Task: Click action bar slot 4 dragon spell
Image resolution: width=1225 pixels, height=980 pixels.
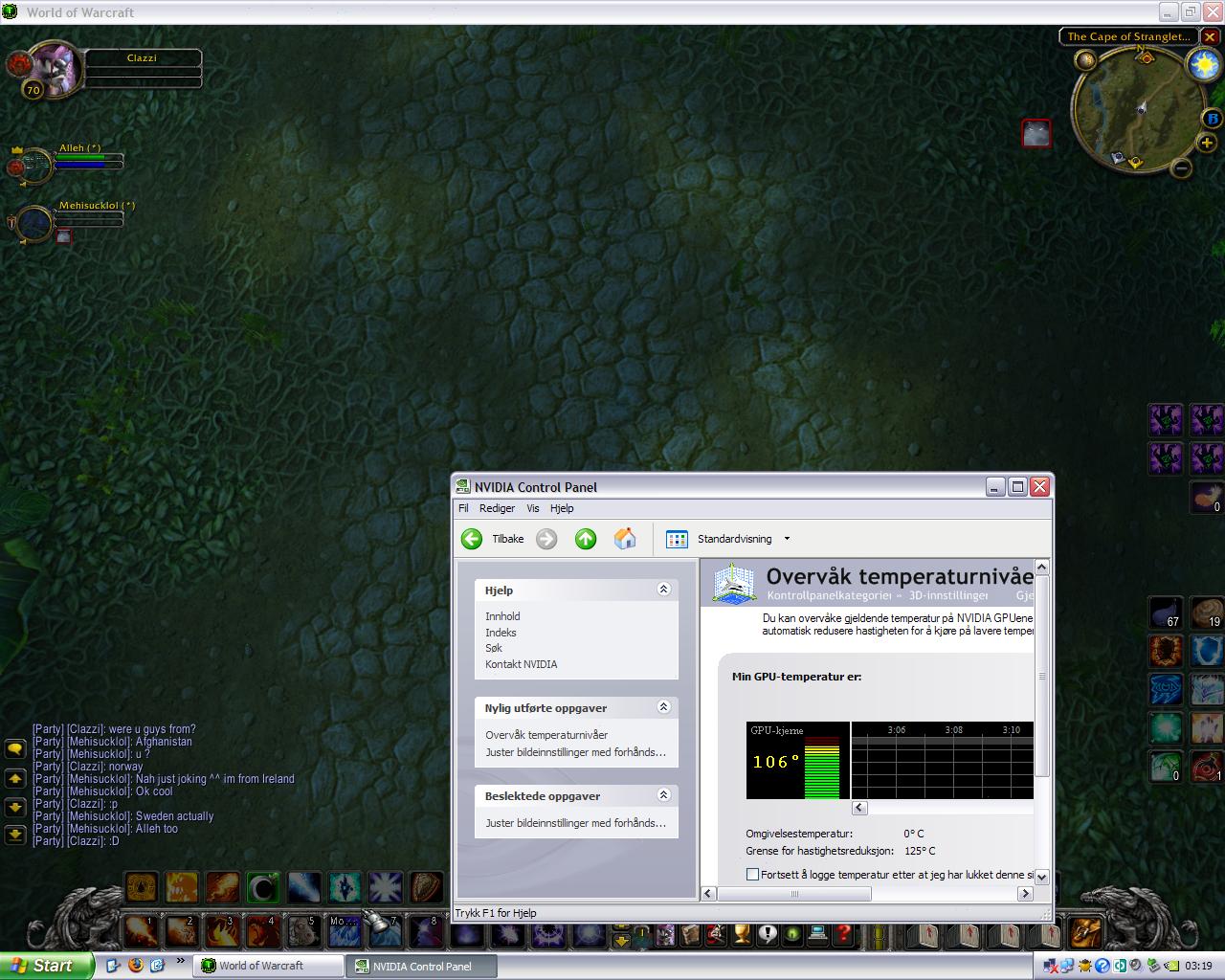Action: pos(263,929)
